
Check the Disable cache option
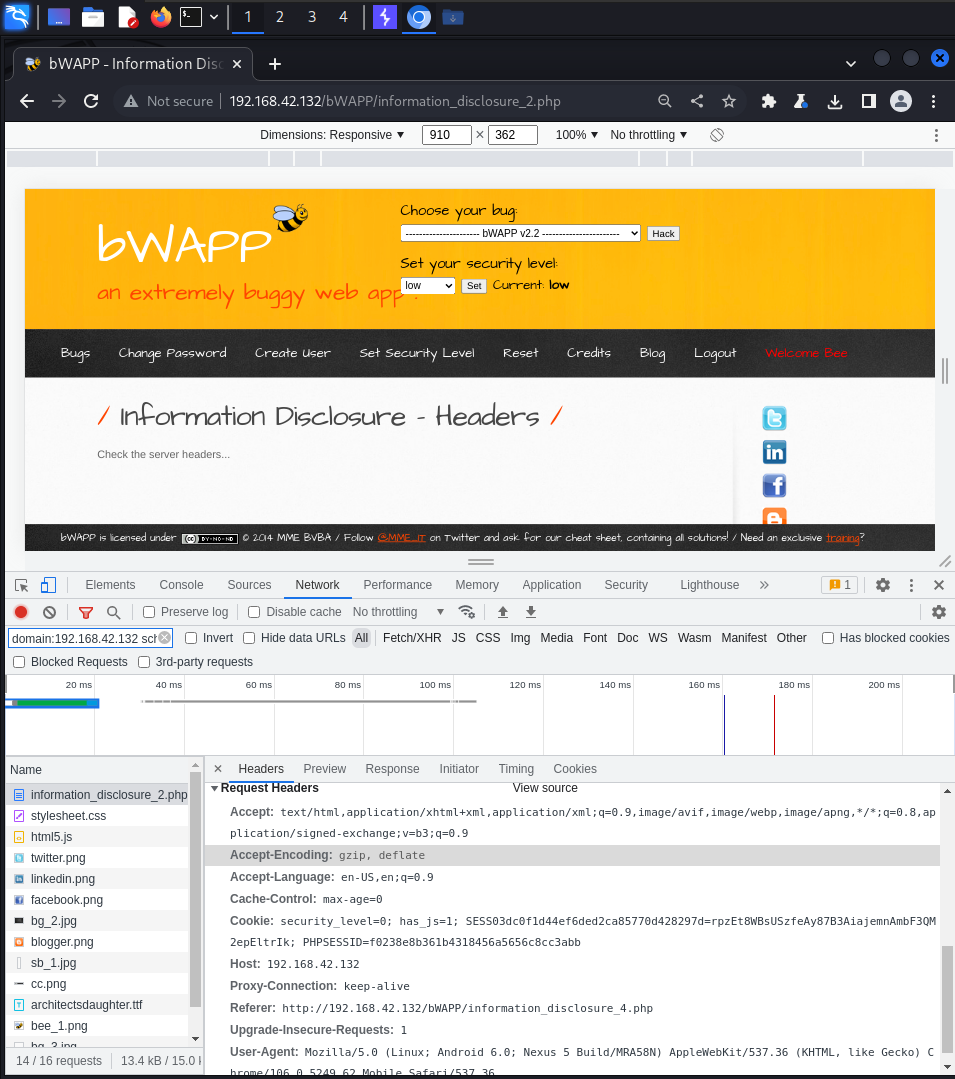pyautogui.click(x=254, y=612)
